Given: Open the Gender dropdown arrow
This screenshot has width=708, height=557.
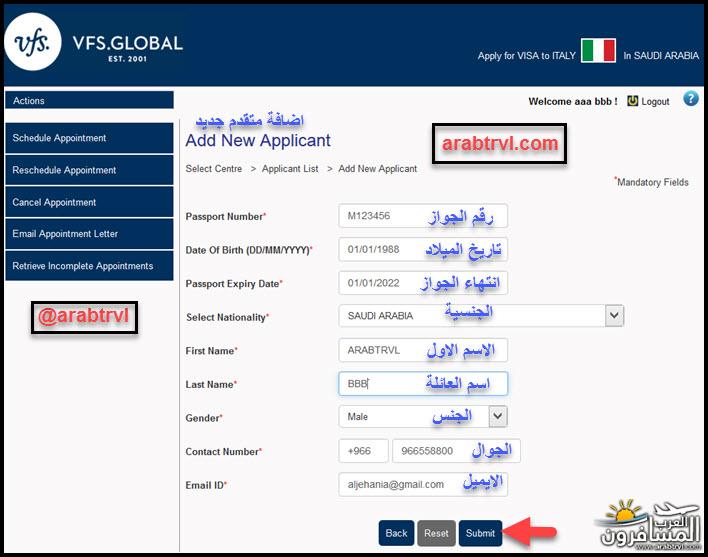Looking at the screenshot, I should [497, 416].
